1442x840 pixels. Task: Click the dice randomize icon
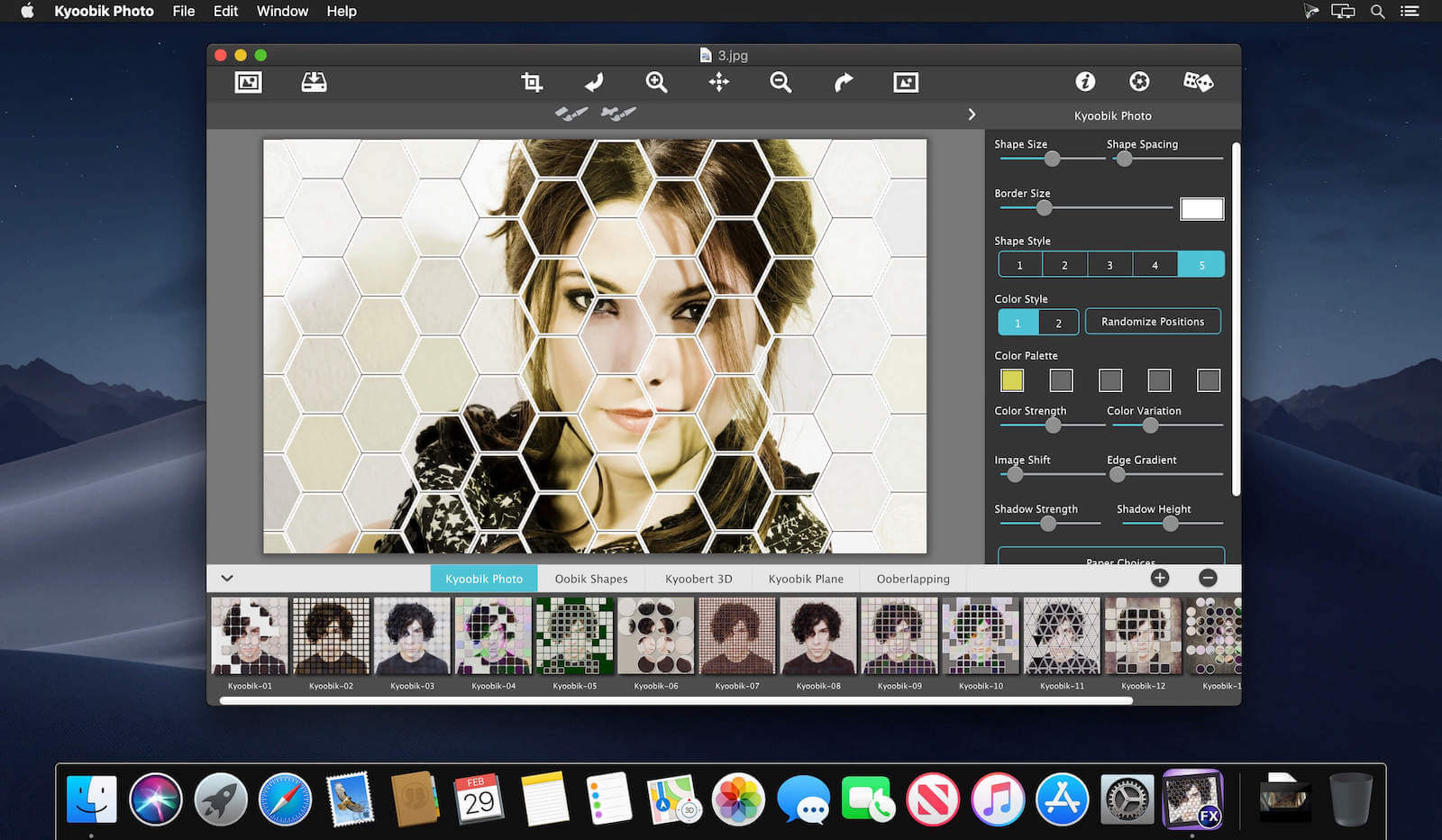(x=1197, y=82)
